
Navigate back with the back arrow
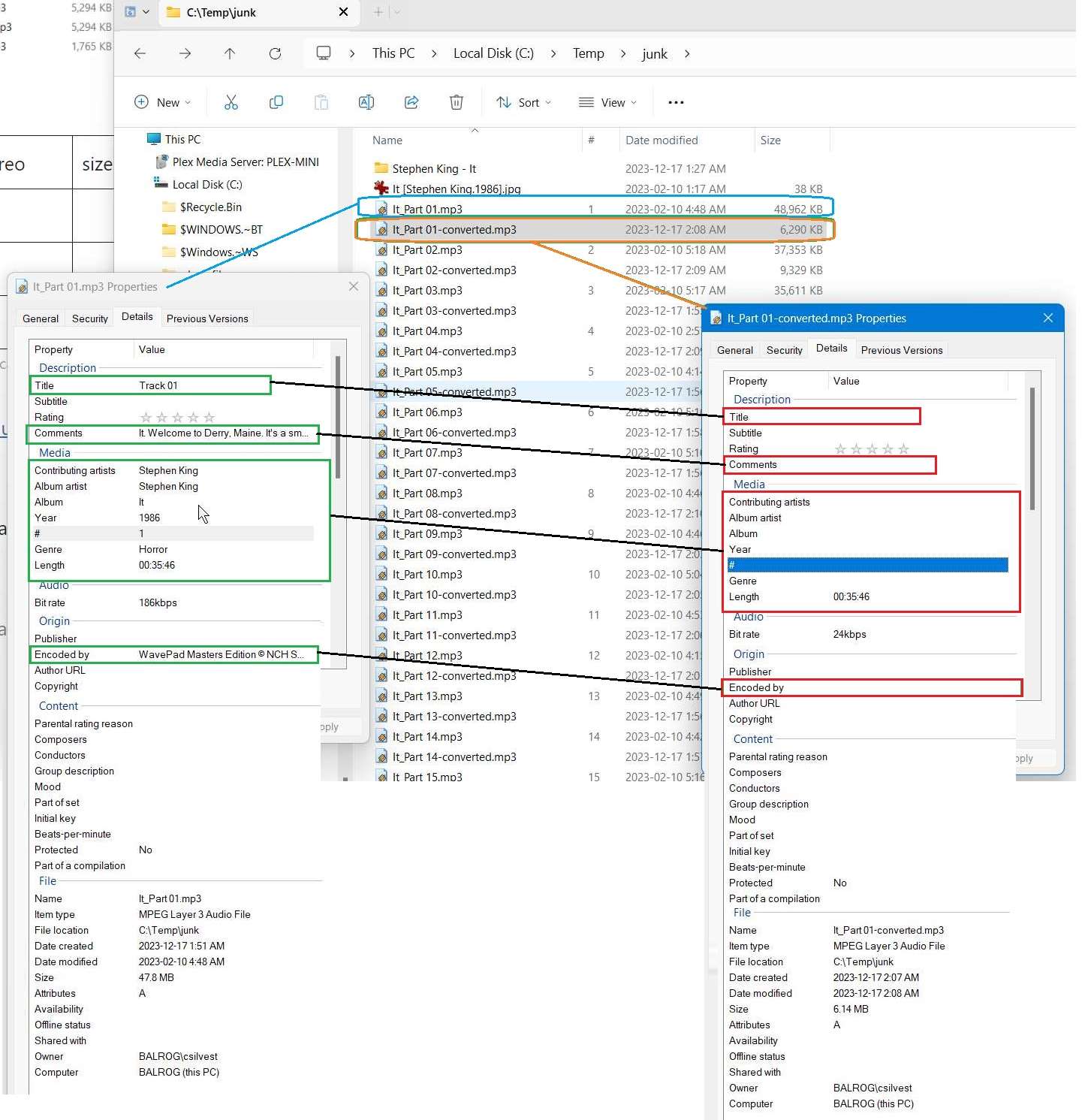point(140,53)
